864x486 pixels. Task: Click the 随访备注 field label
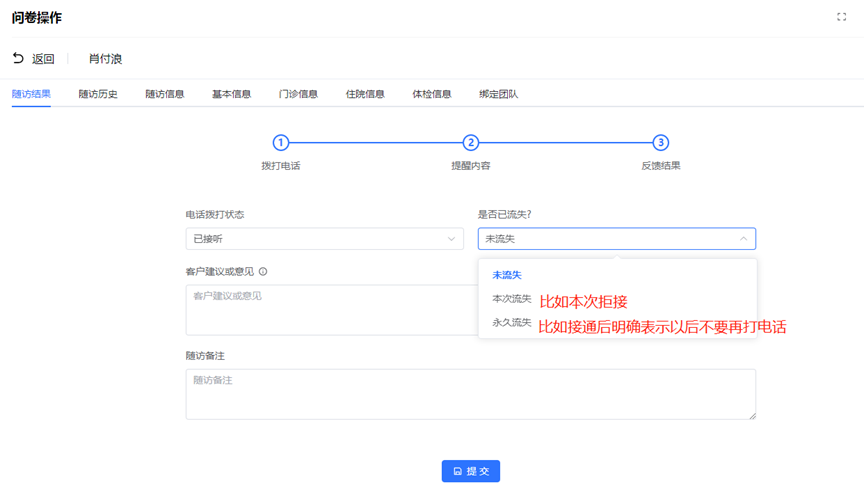205,356
